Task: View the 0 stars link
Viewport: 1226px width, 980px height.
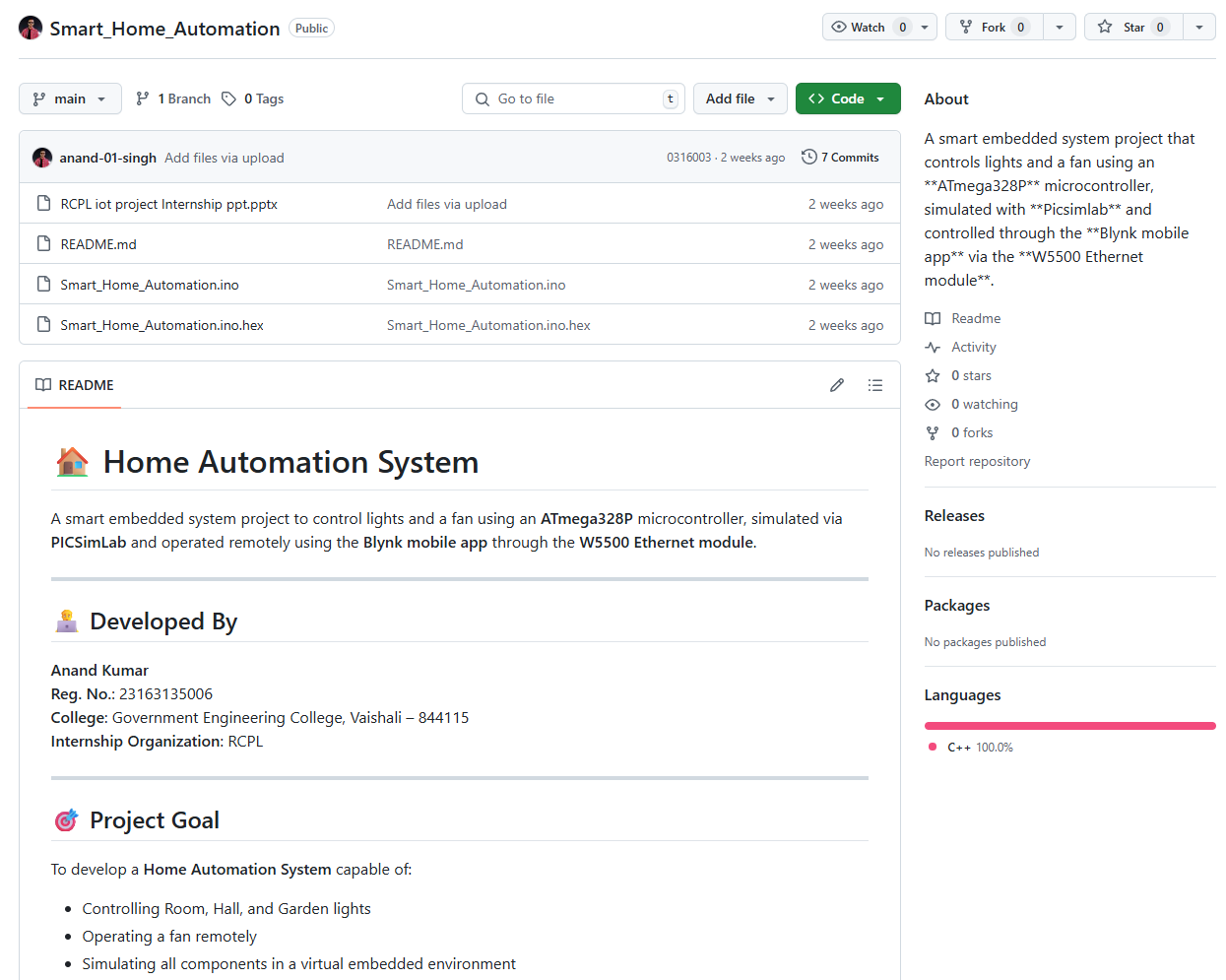Action: tap(959, 375)
